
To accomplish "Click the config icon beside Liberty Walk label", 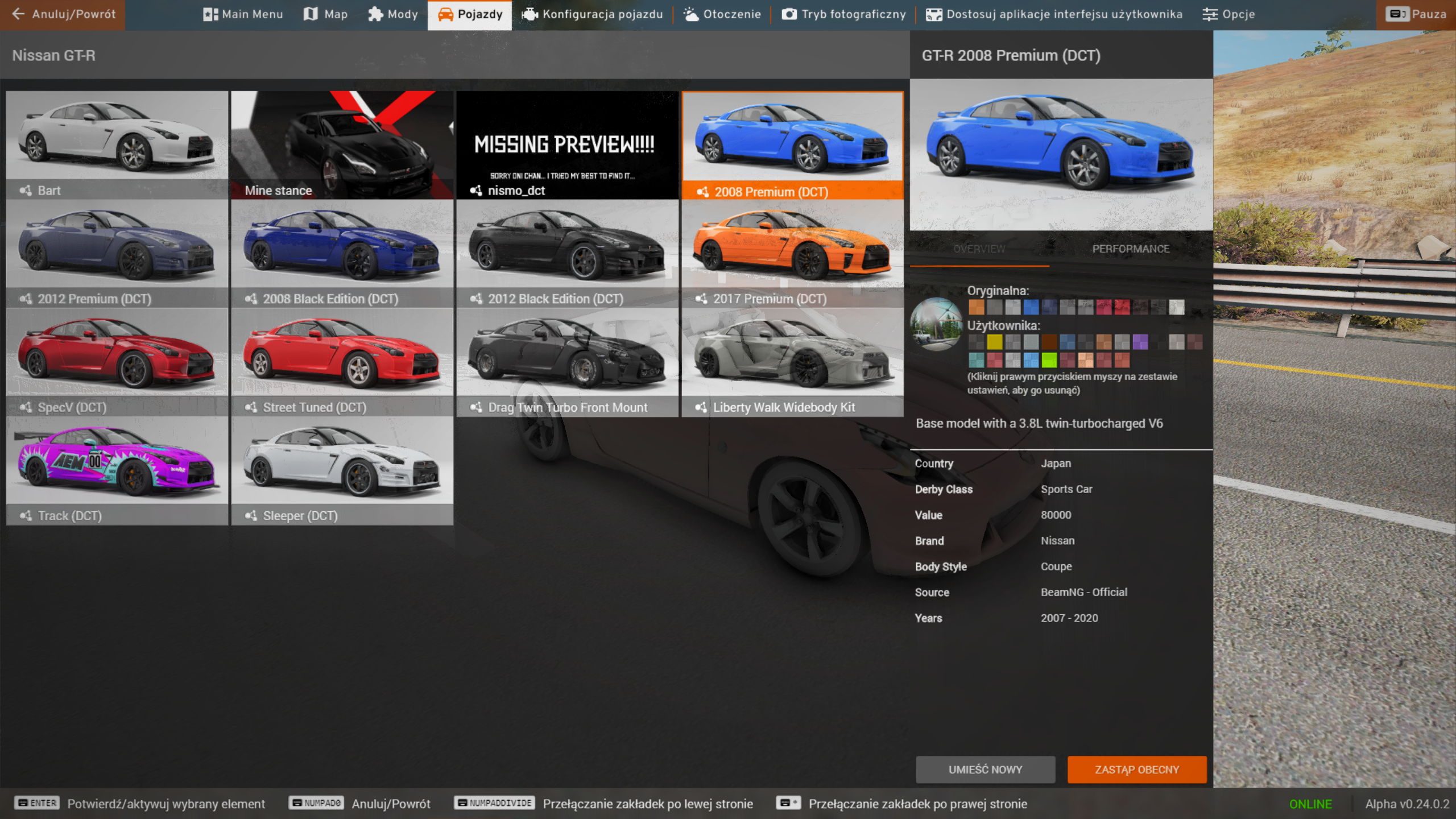I will (x=701, y=407).
